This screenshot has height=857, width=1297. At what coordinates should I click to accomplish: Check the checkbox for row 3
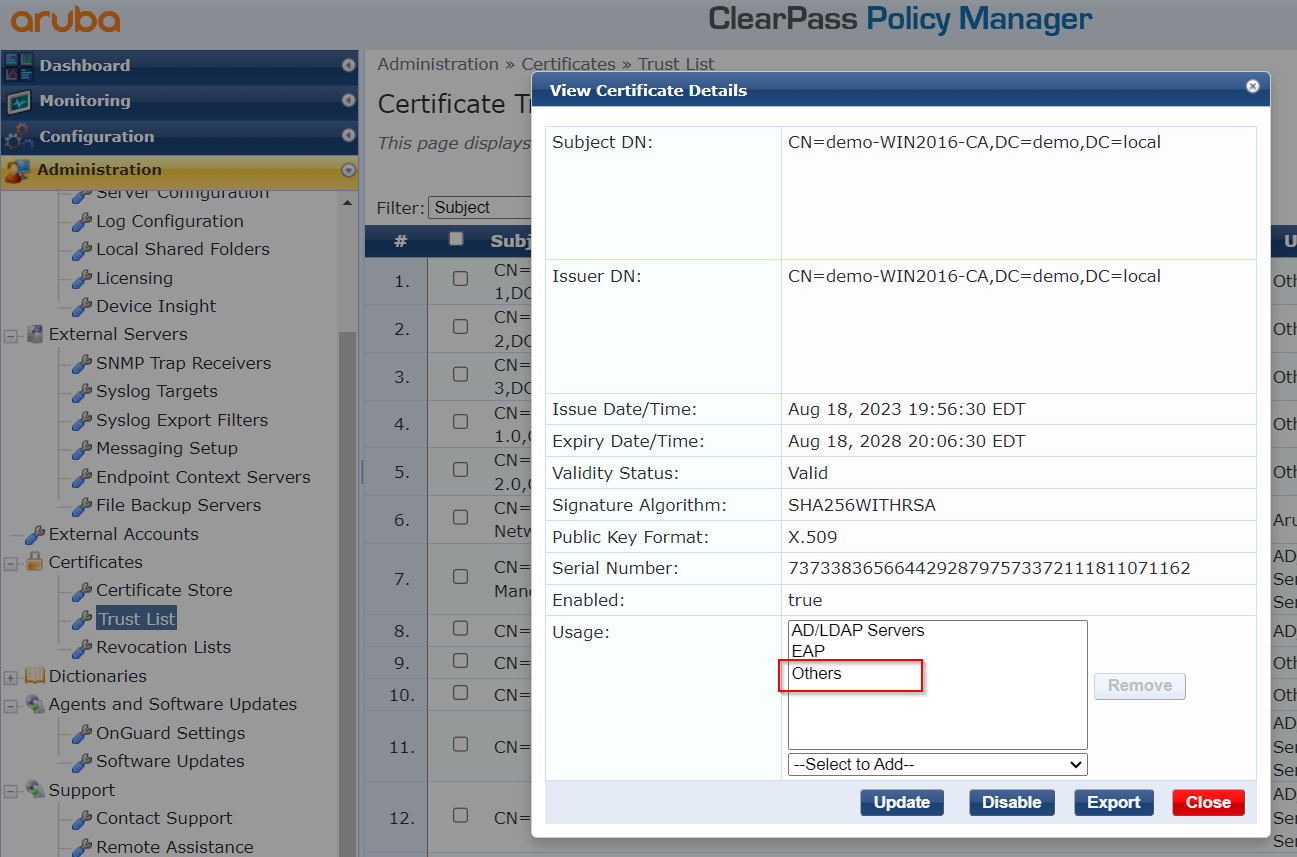pyautogui.click(x=460, y=374)
